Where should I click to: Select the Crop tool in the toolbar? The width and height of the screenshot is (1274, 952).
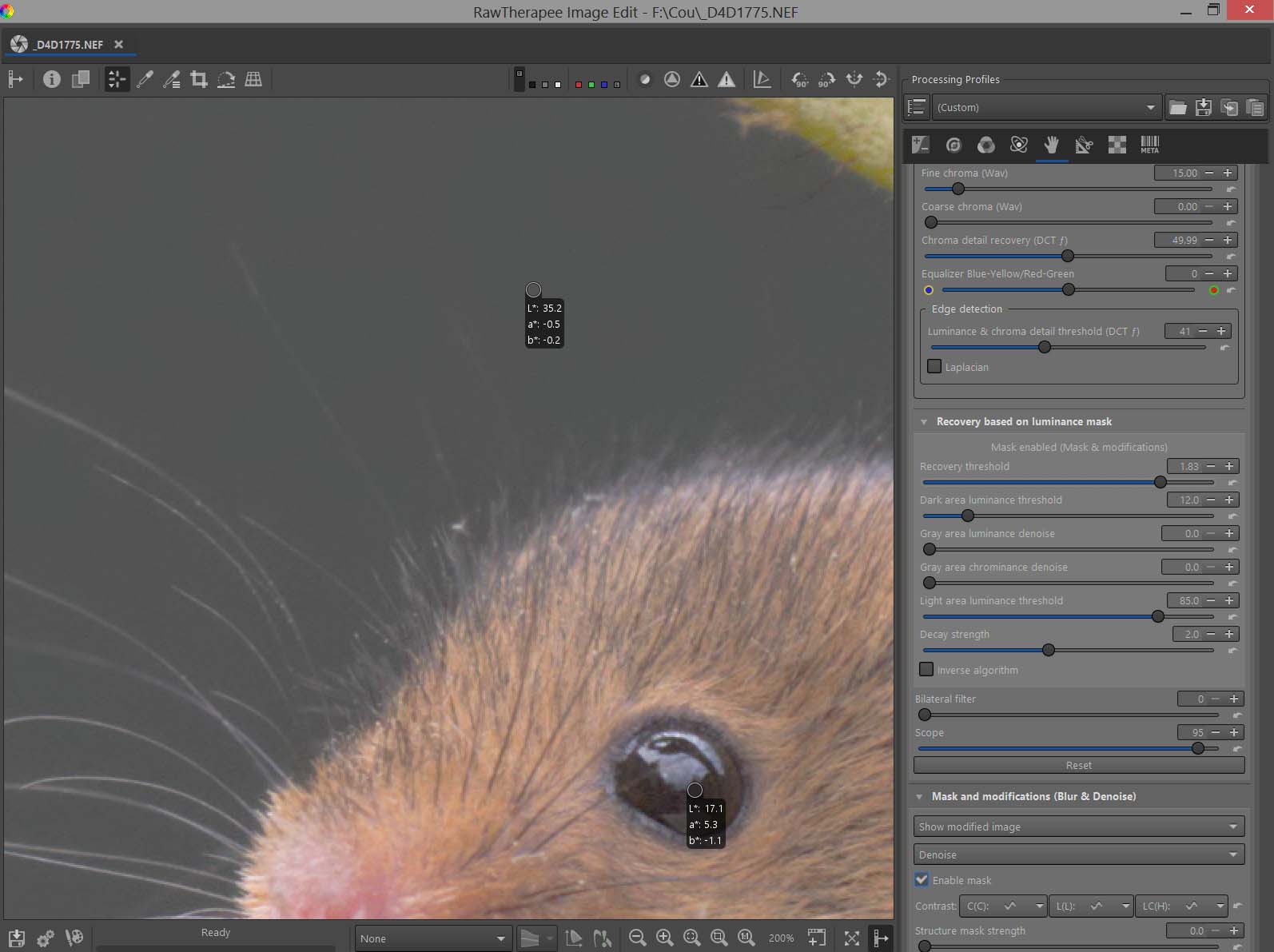click(199, 79)
